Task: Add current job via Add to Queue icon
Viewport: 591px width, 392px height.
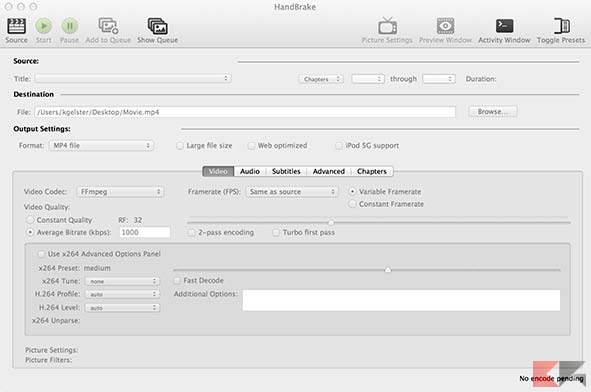Action: [x=108, y=26]
